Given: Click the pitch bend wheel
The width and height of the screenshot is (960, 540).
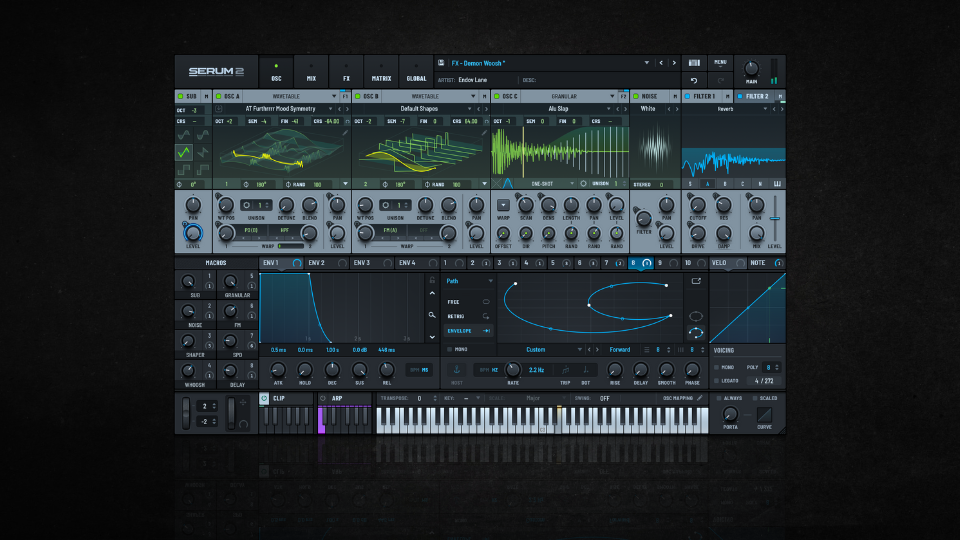Looking at the screenshot, I should [x=186, y=413].
